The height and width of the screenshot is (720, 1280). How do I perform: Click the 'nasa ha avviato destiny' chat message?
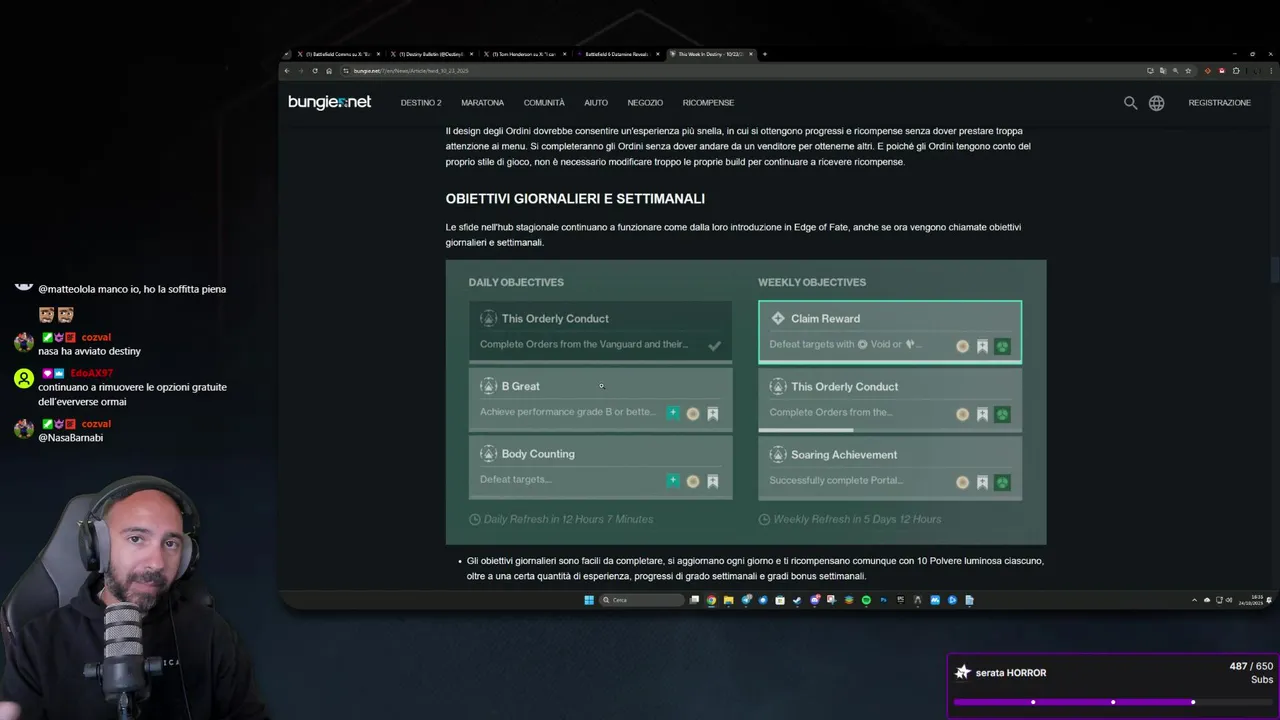(x=89, y=351)
